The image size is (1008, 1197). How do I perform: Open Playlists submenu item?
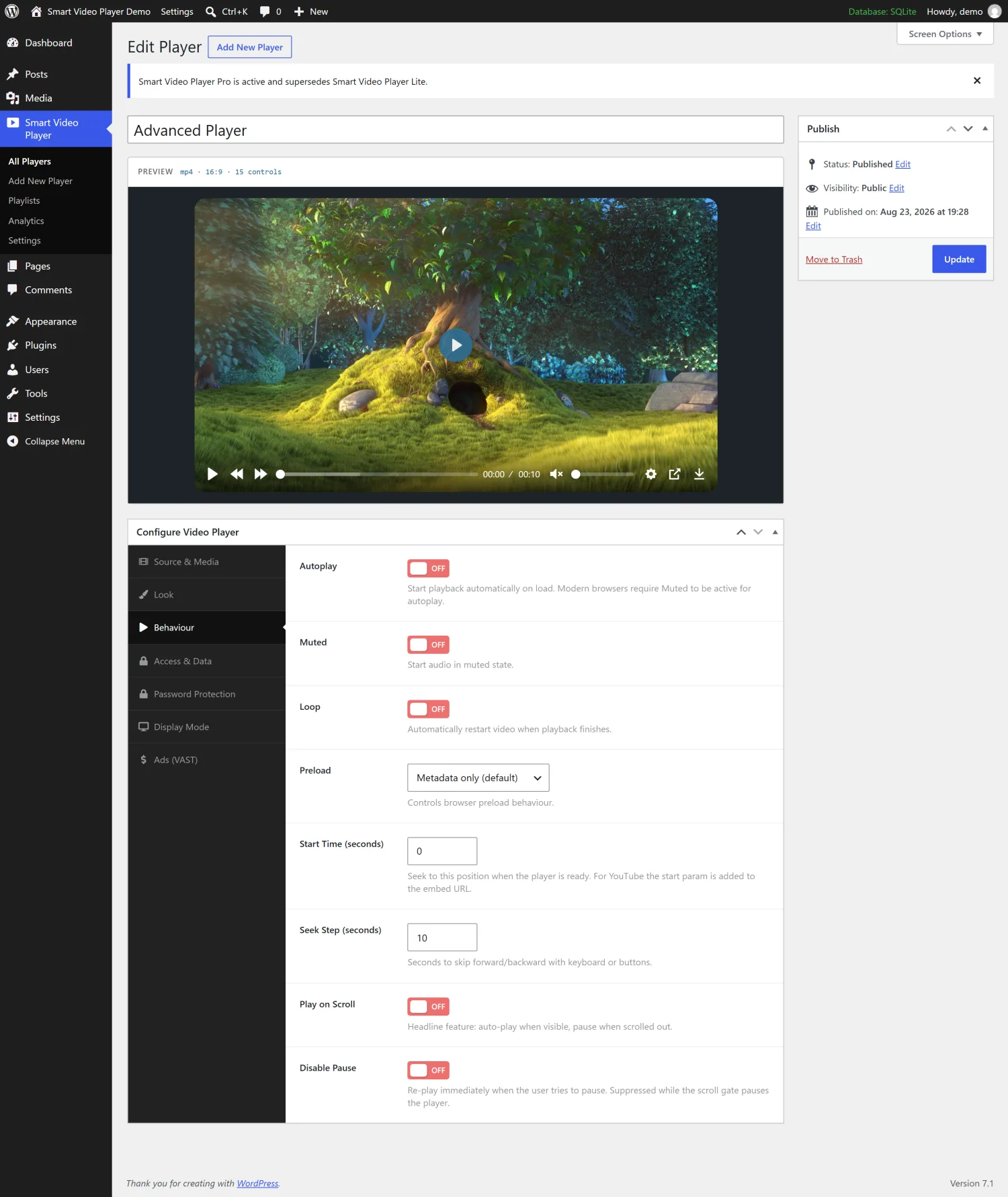[24, 201]
